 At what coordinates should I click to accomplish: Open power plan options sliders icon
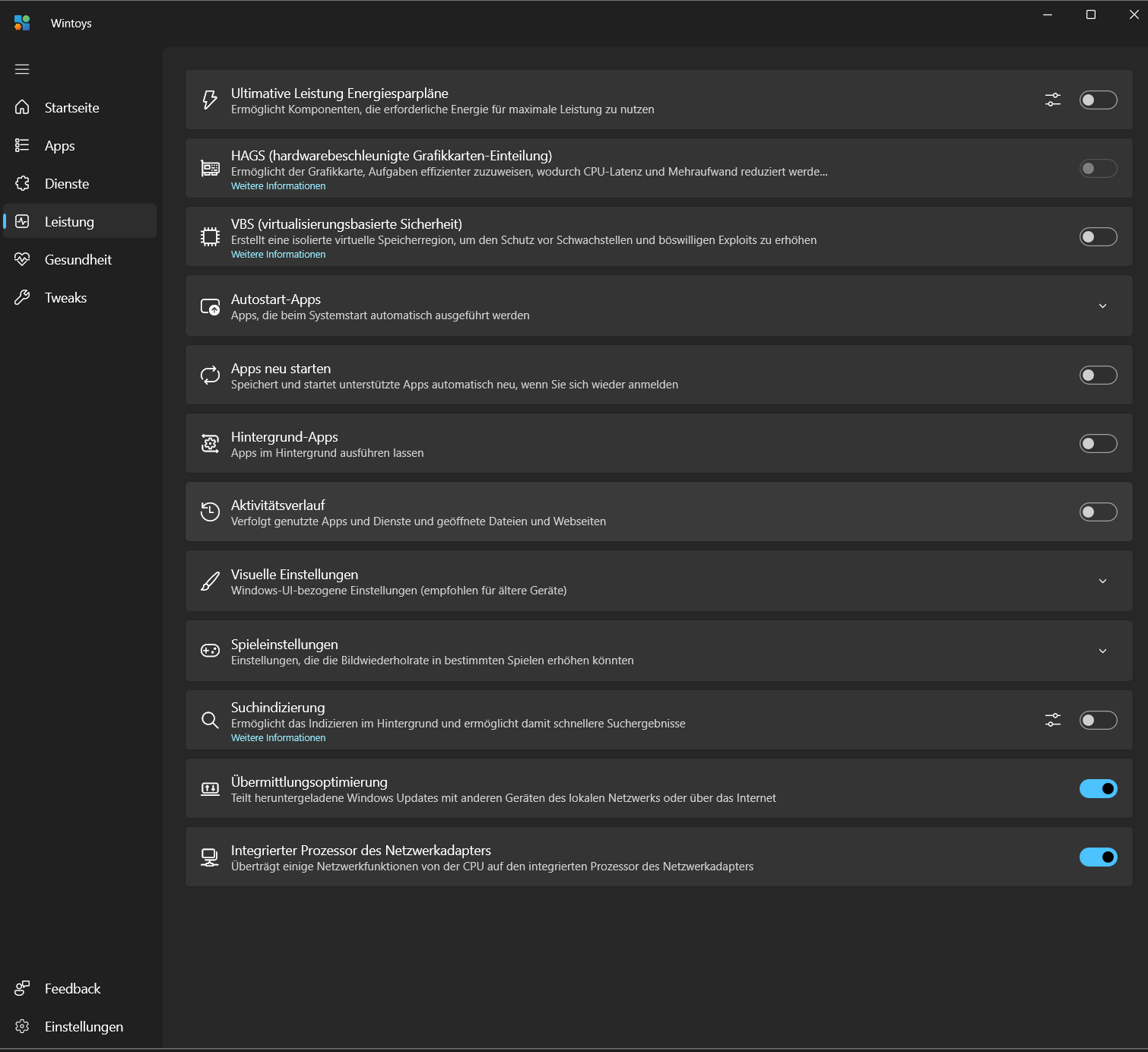point(1052,100)
